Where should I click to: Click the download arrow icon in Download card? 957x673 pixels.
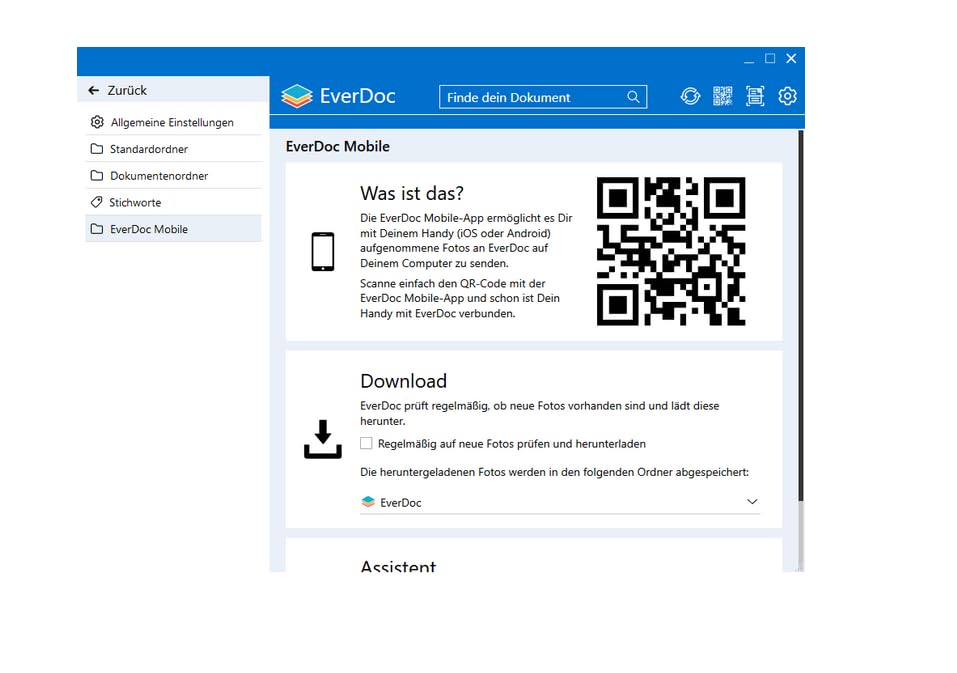point(323,439)
